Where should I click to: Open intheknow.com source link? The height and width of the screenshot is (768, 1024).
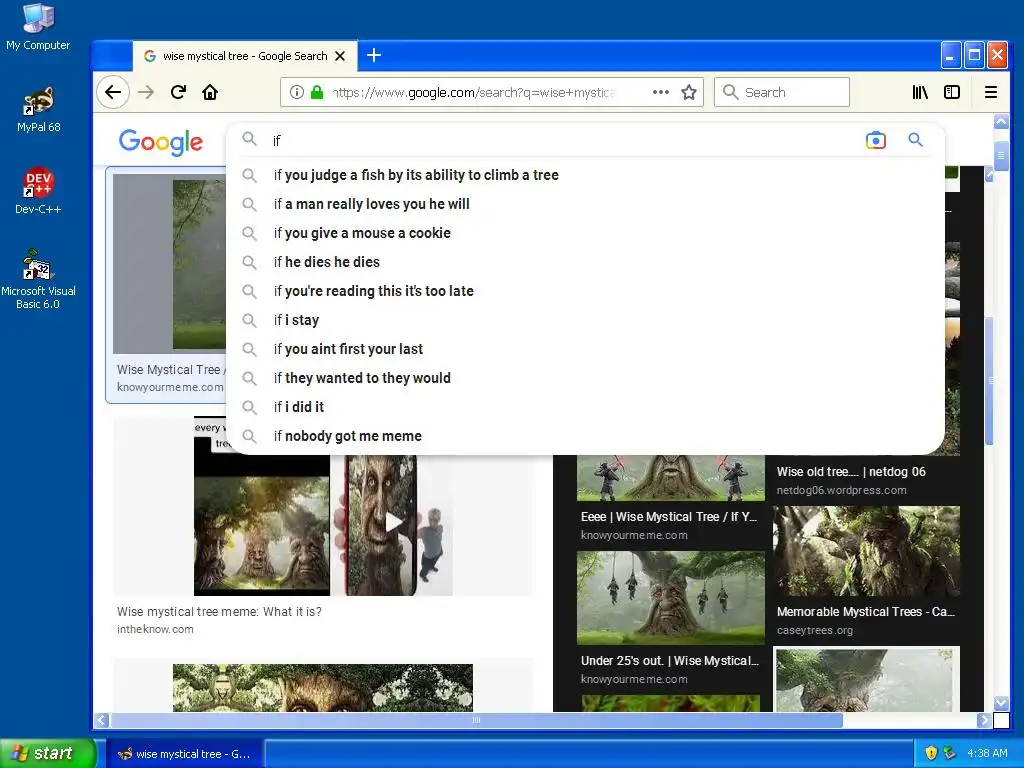(155, 630)
